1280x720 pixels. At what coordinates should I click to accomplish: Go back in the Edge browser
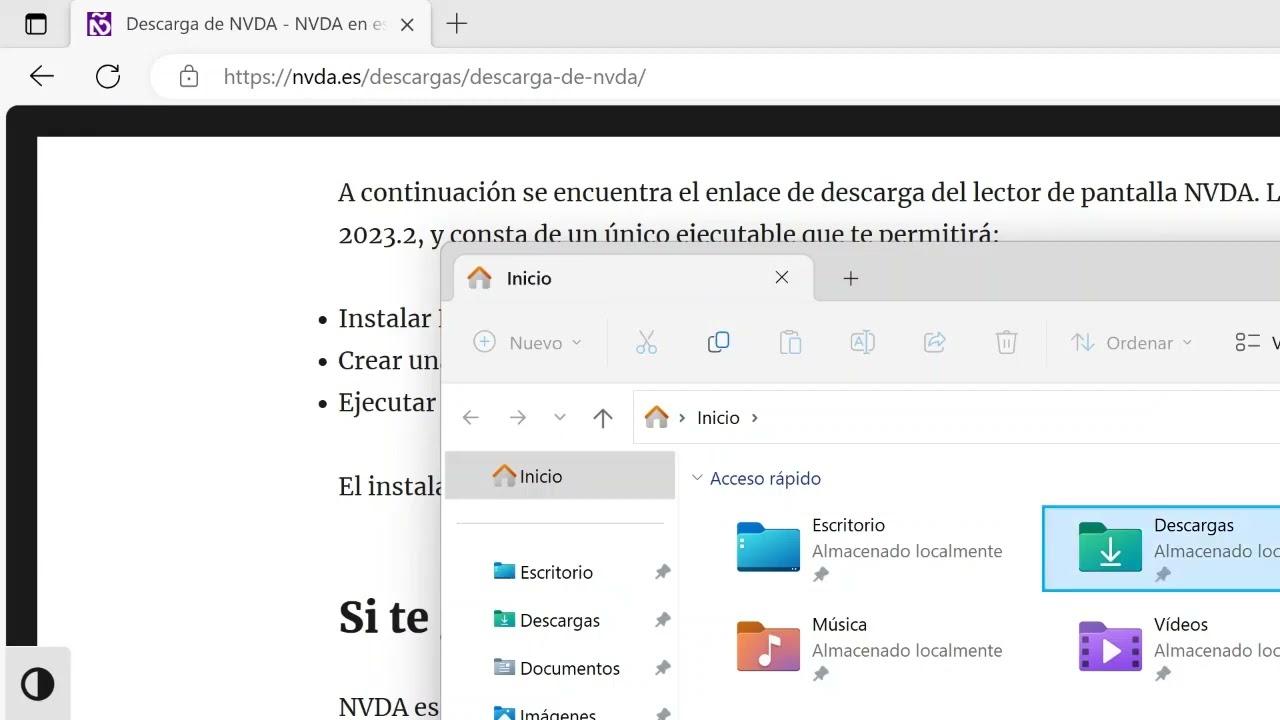click(x=41, y=76)
